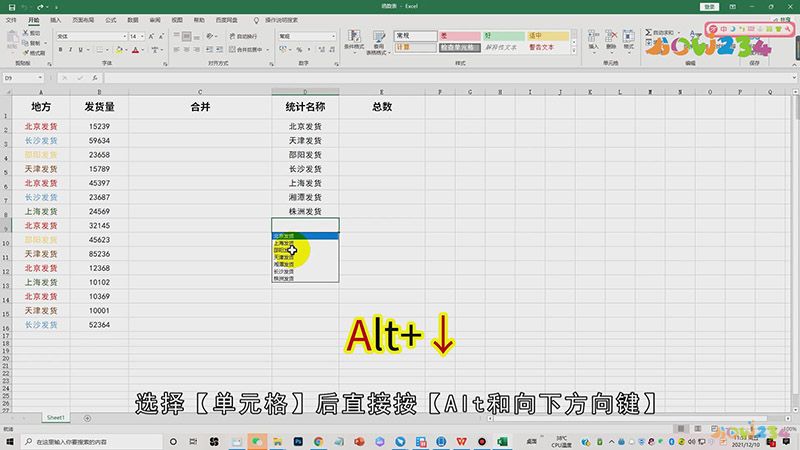Cut the selection with the scissors icon
The width and height of the screenshot is (800, 450).
[31, 33]
